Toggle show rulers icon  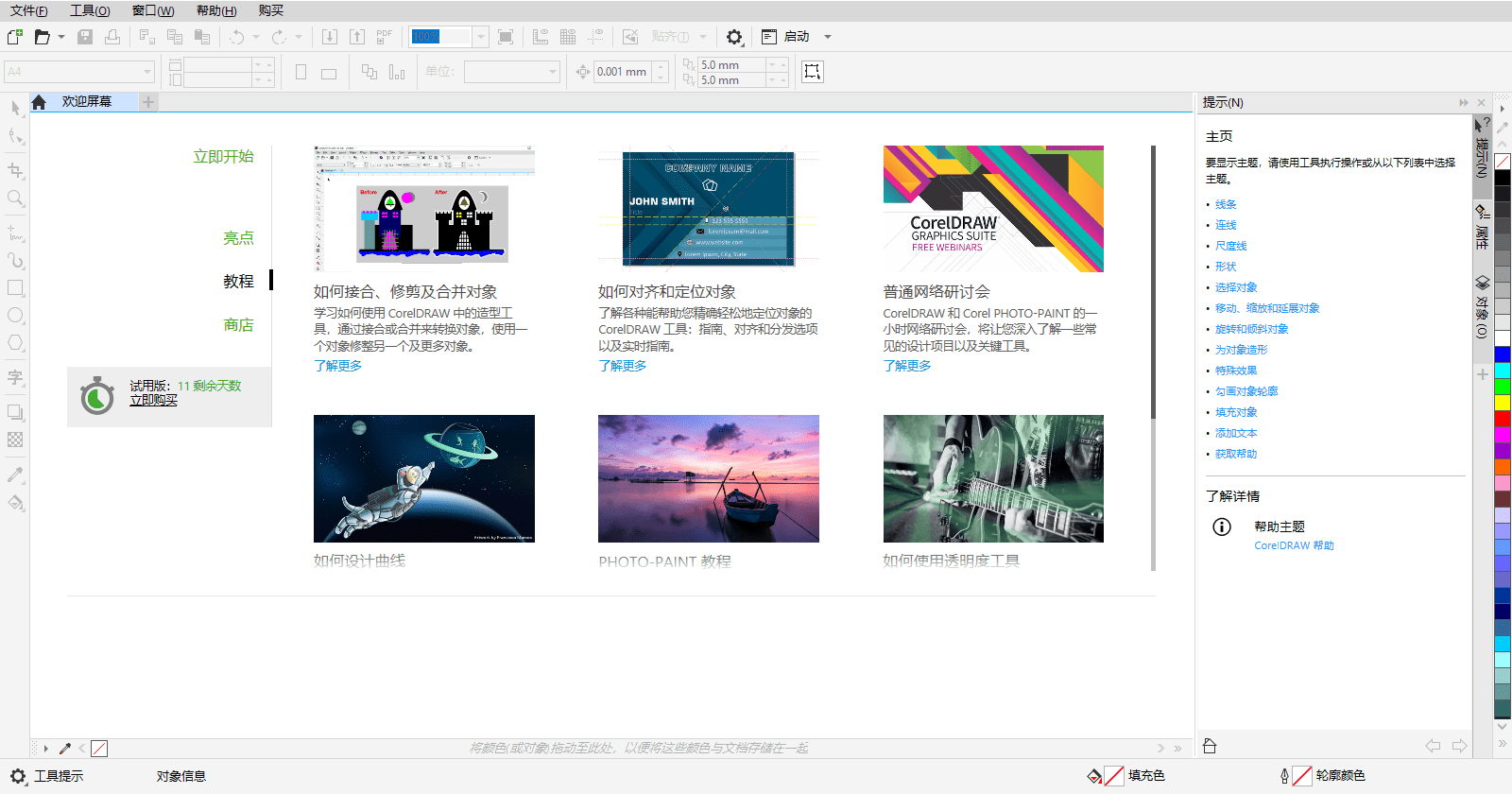coord(541,37)
